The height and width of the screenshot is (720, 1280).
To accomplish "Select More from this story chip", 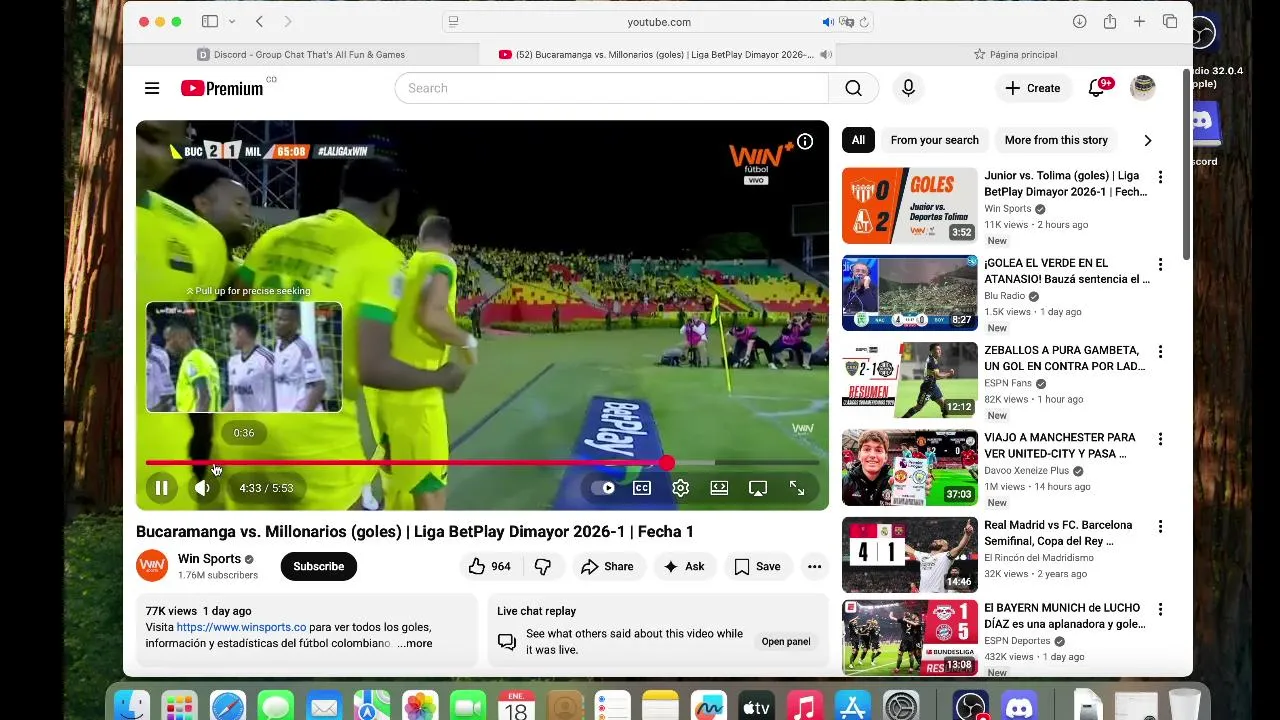I will point(1056,140).
